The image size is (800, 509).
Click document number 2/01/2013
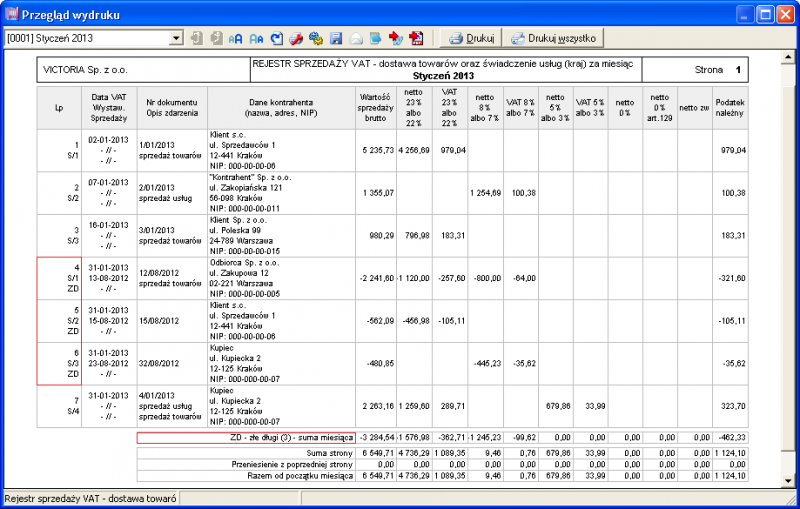point(157,188)
